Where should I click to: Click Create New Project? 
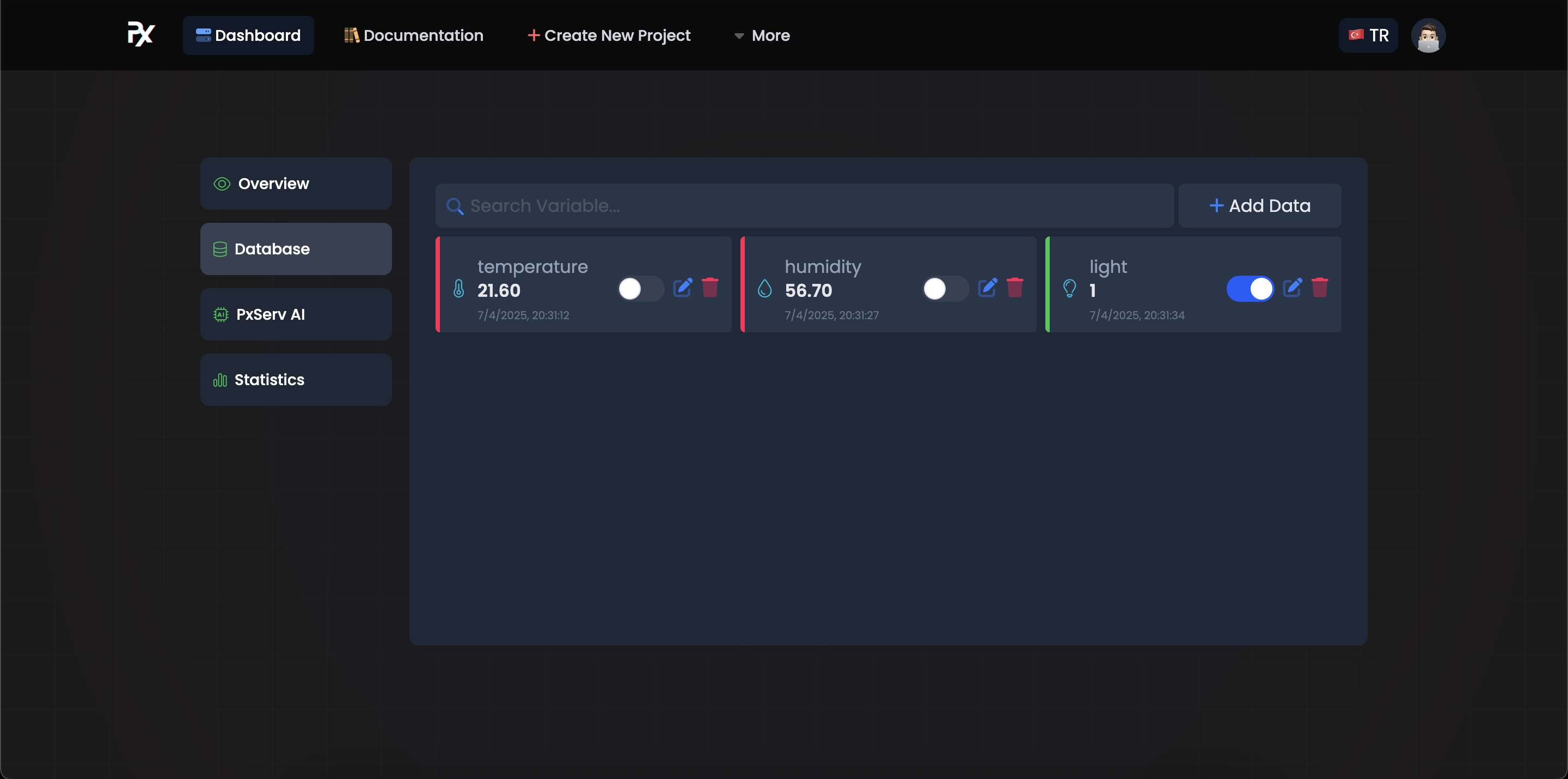coord(609,35)
